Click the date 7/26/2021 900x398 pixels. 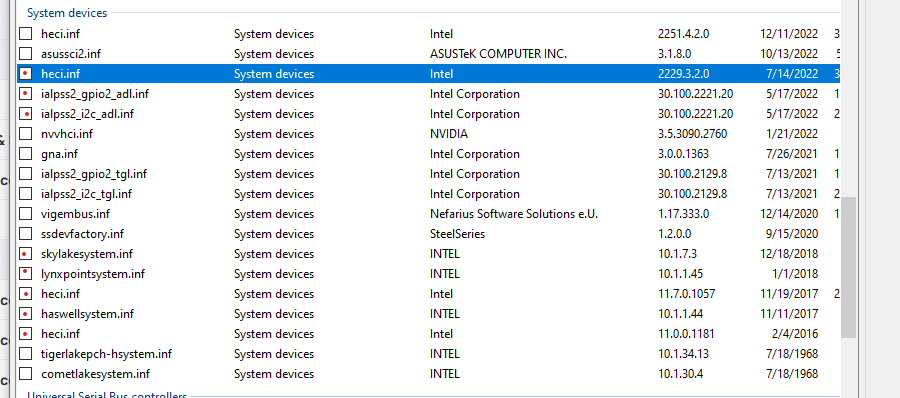pyautogui.click(x=792, y=154)
